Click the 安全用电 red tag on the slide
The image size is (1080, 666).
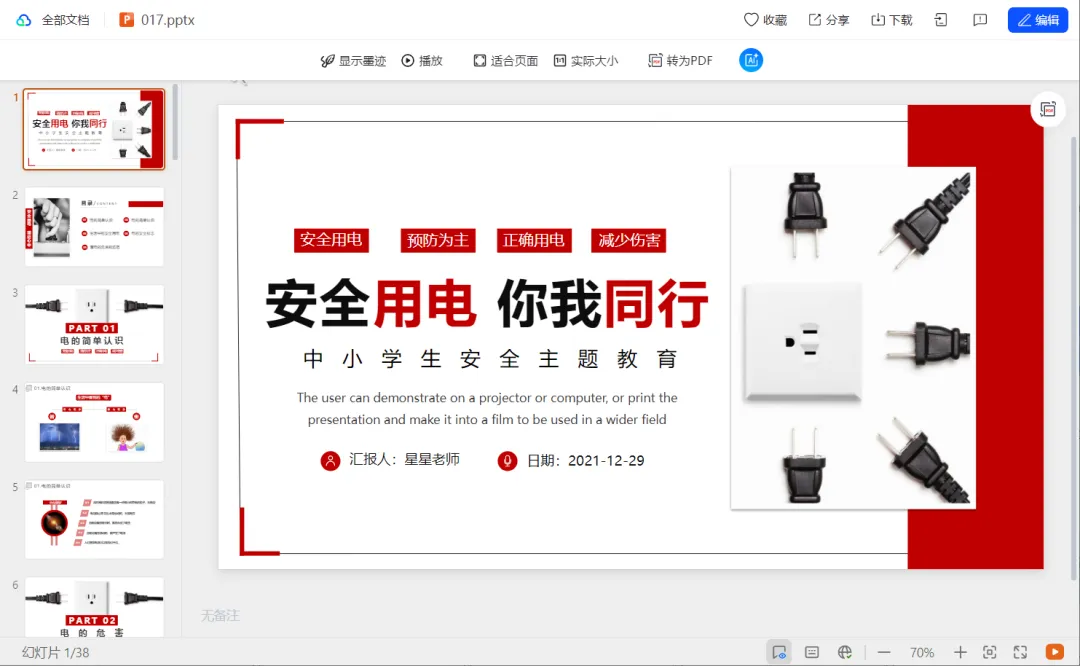[x=331, y=240]
